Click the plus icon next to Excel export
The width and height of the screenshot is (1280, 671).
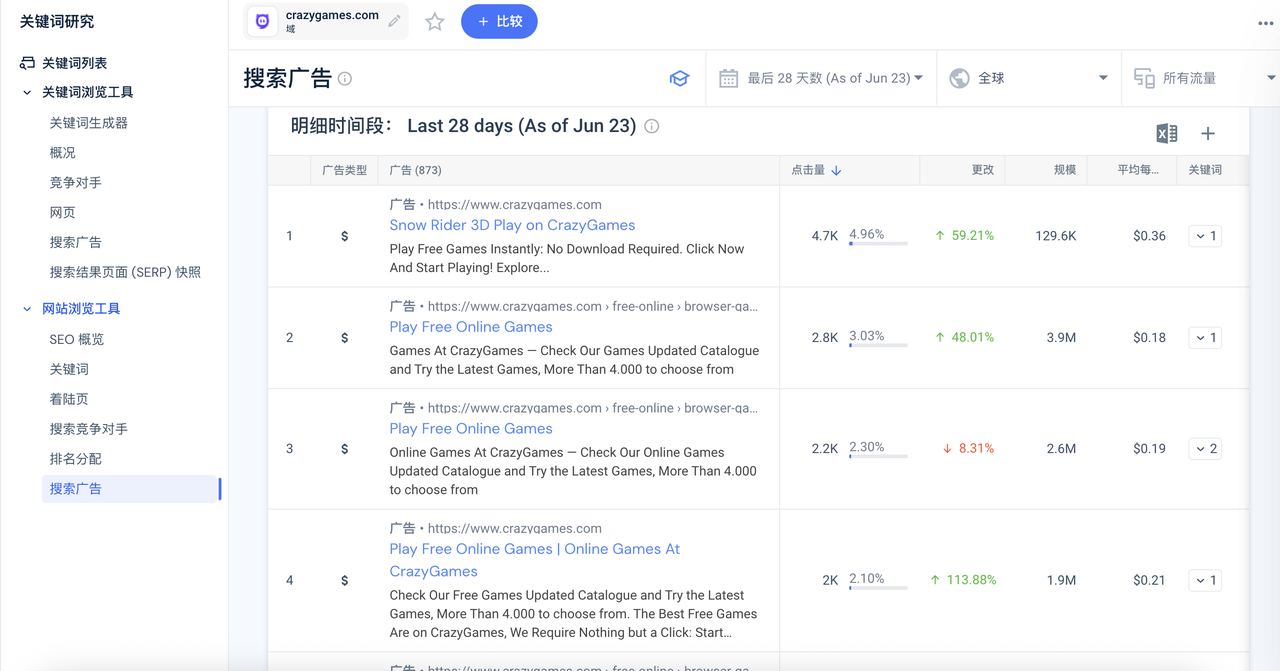(1208, 134)
